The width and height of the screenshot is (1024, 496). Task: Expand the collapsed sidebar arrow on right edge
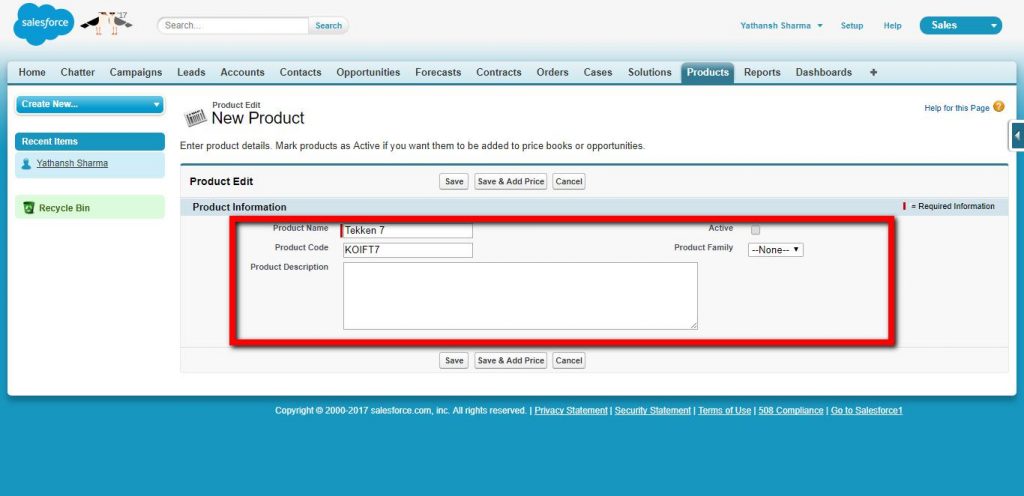[1017, 136]
